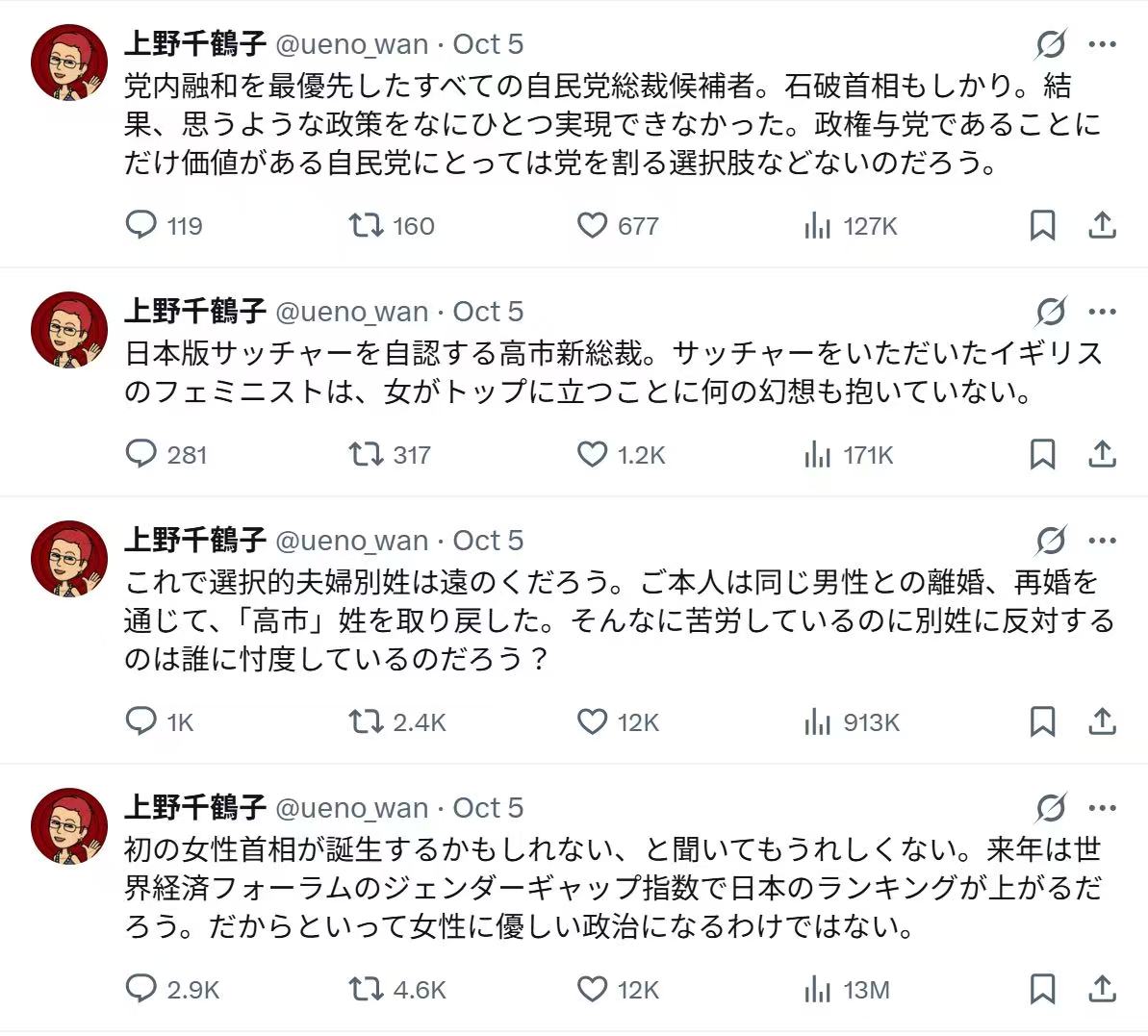Bookmark the tweet with 913K views

pyautogui.click(x=1042, y=721)
